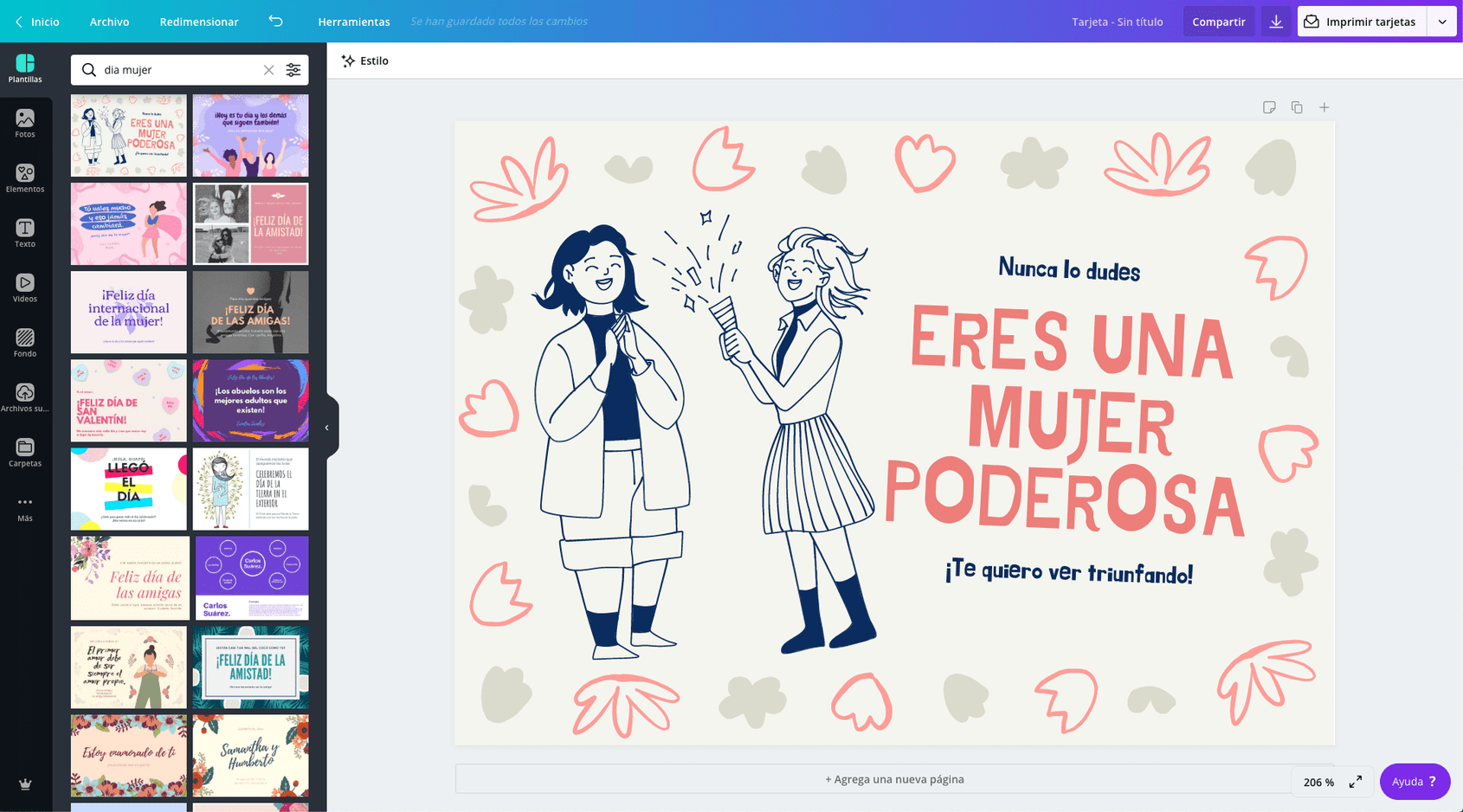Undo the last change
Image resolution: width=1463 pixels, height=812 pixels.
click(276, 22)
